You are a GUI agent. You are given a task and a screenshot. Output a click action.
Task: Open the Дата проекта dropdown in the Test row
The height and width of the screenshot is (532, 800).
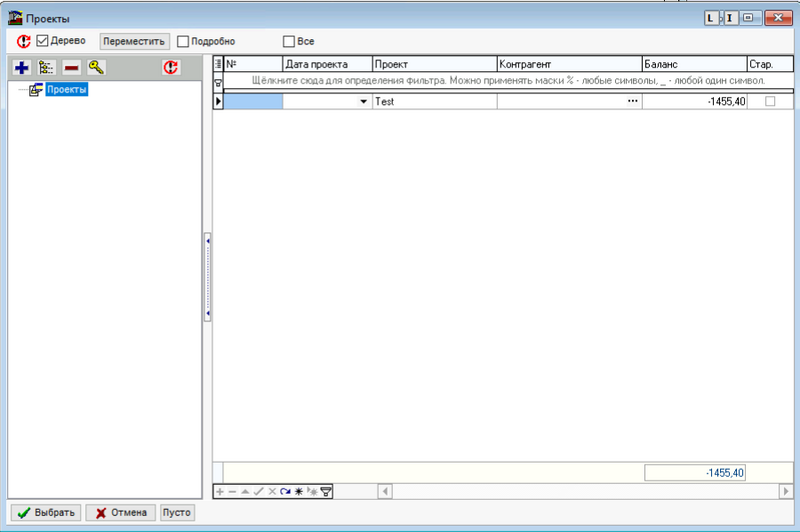point(364,102)
